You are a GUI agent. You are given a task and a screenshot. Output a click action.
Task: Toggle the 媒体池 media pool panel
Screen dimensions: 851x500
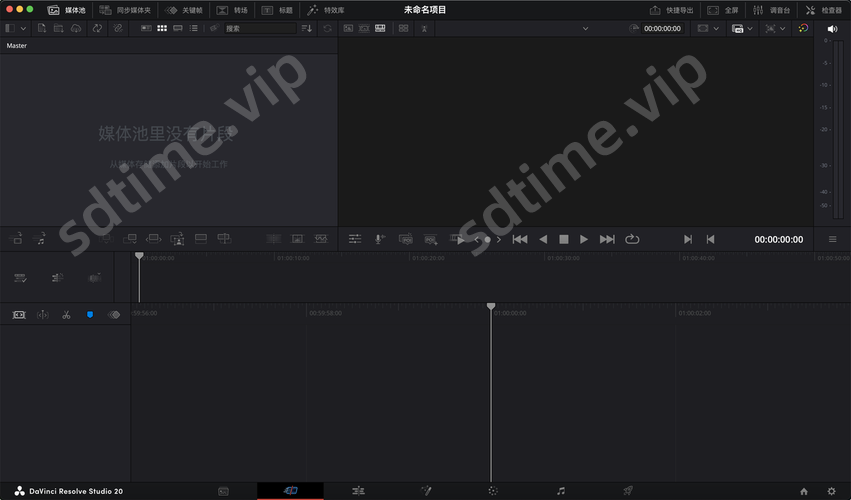tap(66, 9)
